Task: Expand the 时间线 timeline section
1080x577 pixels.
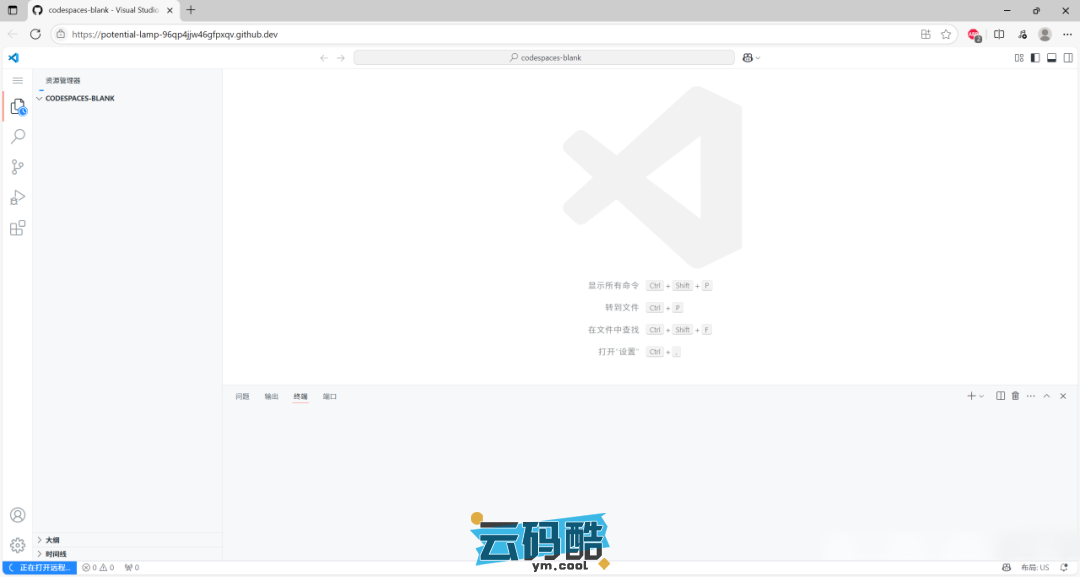Action: tap(55, 553)
